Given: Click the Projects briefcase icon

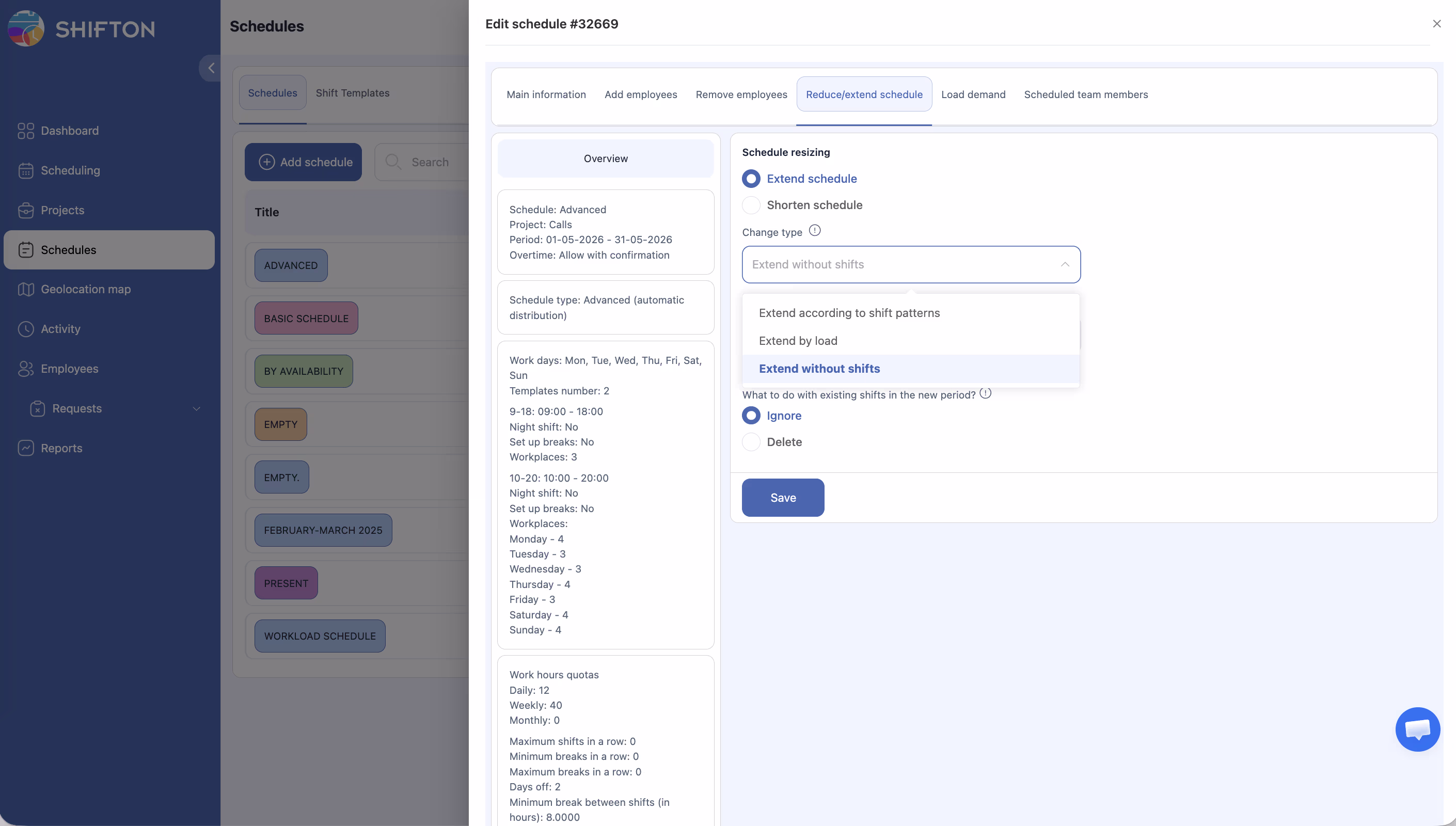Looking at the screenshot, I should point(25,210).
